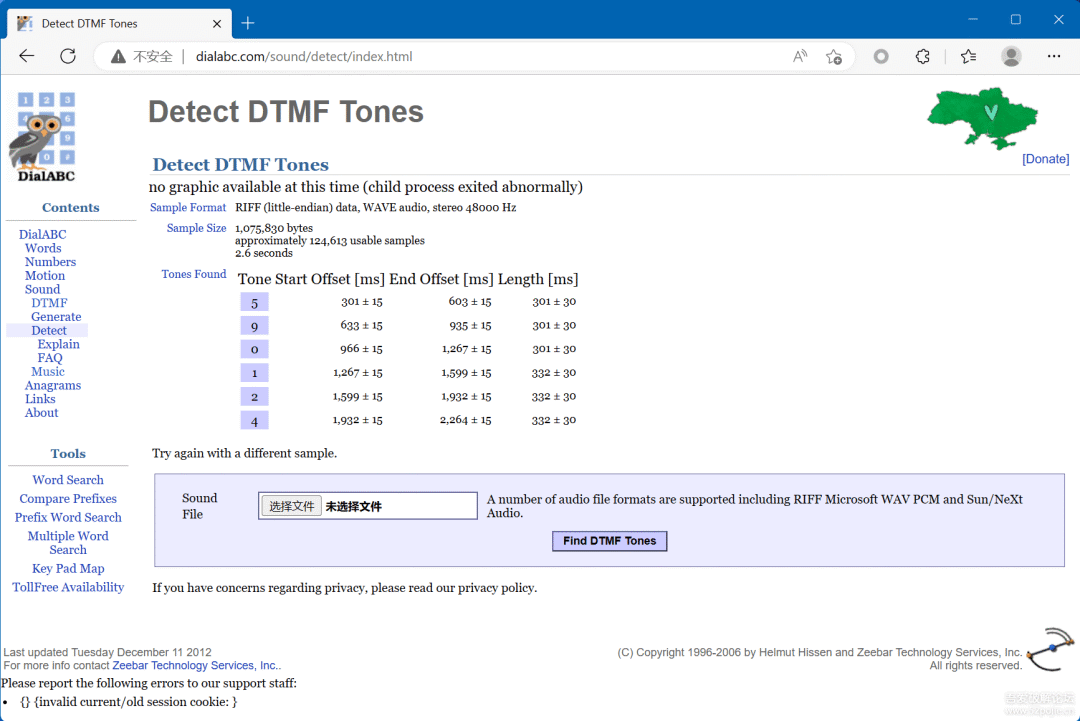Open the Extensions puzzle-piece menu
Image resolution: width=1080 pixels, height=721 pixels.
tap(923, 56)
